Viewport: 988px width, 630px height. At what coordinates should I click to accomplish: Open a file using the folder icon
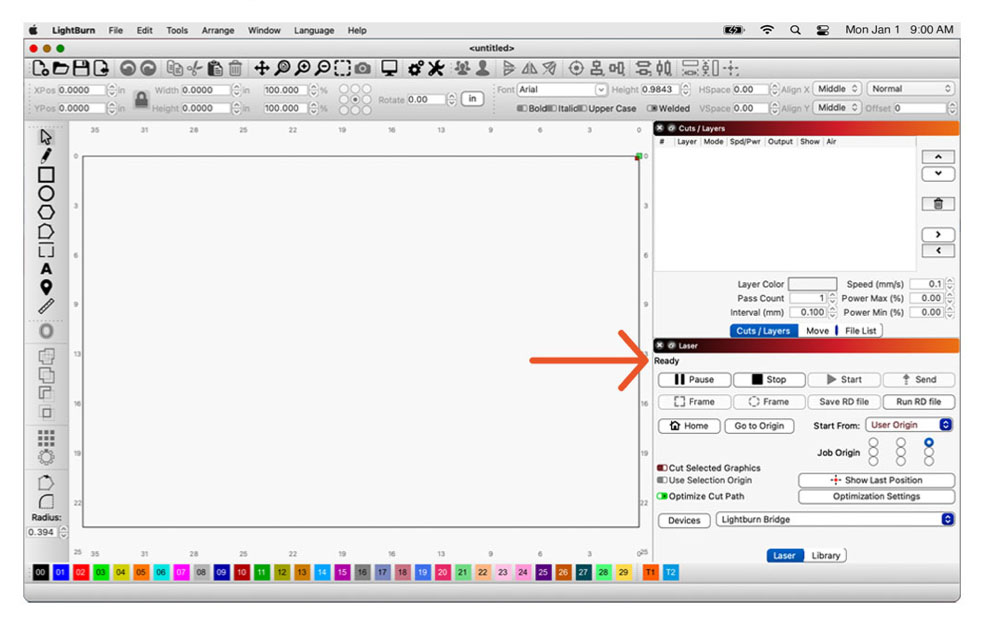point(60,68)
